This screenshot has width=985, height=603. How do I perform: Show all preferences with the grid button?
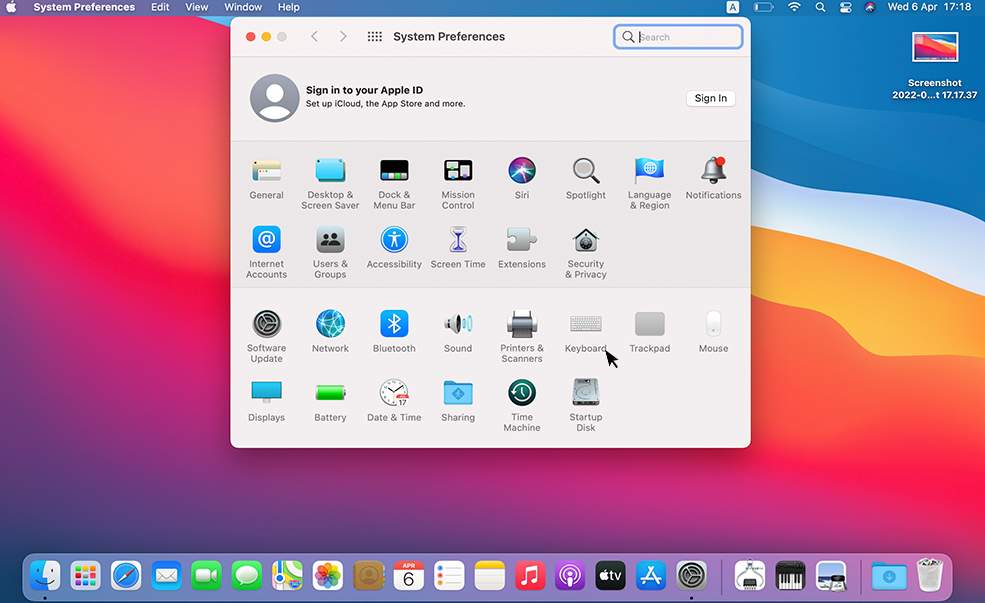pos(374,36)
